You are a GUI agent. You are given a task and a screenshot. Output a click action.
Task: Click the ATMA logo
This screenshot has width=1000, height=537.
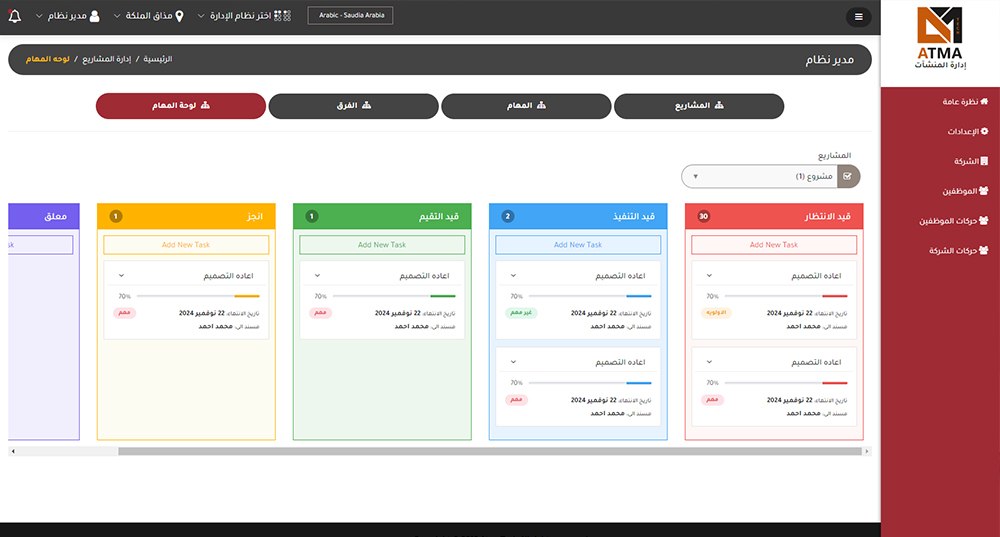[940, 38]
